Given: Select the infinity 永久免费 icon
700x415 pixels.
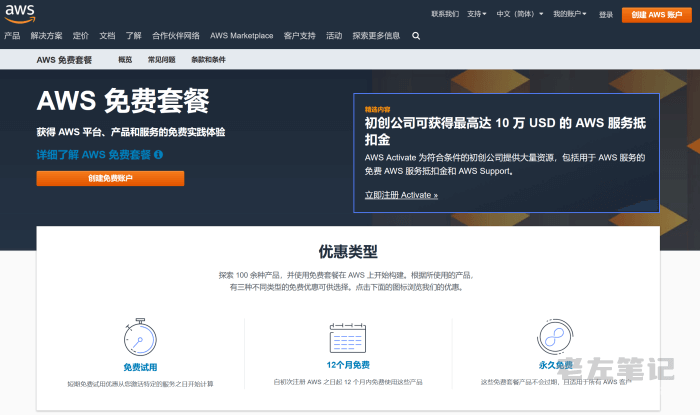Looking at the screenshot, I should [x=555, y=336].
